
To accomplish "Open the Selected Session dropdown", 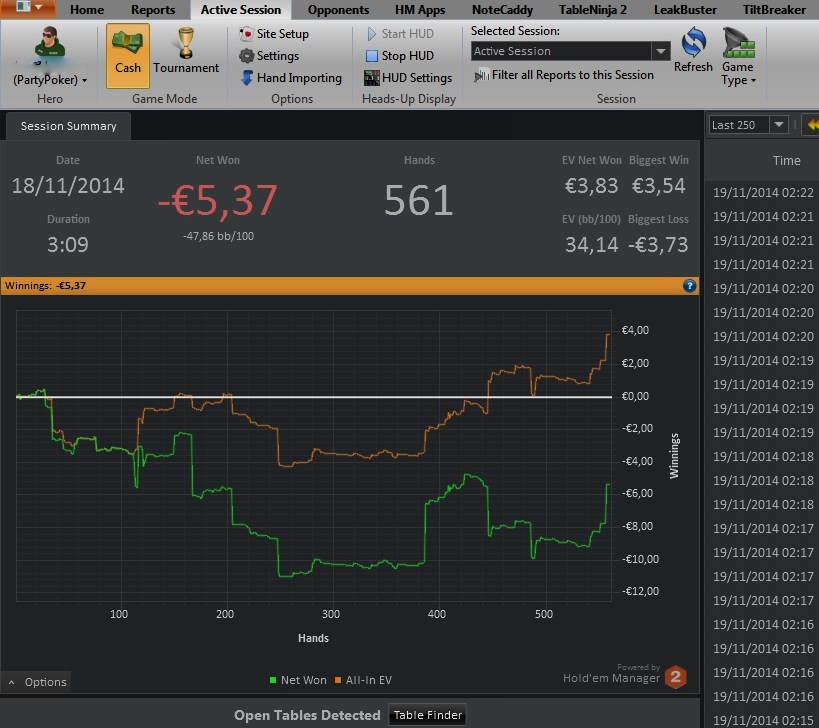I will pyautogui.click(x=661, y=51).
